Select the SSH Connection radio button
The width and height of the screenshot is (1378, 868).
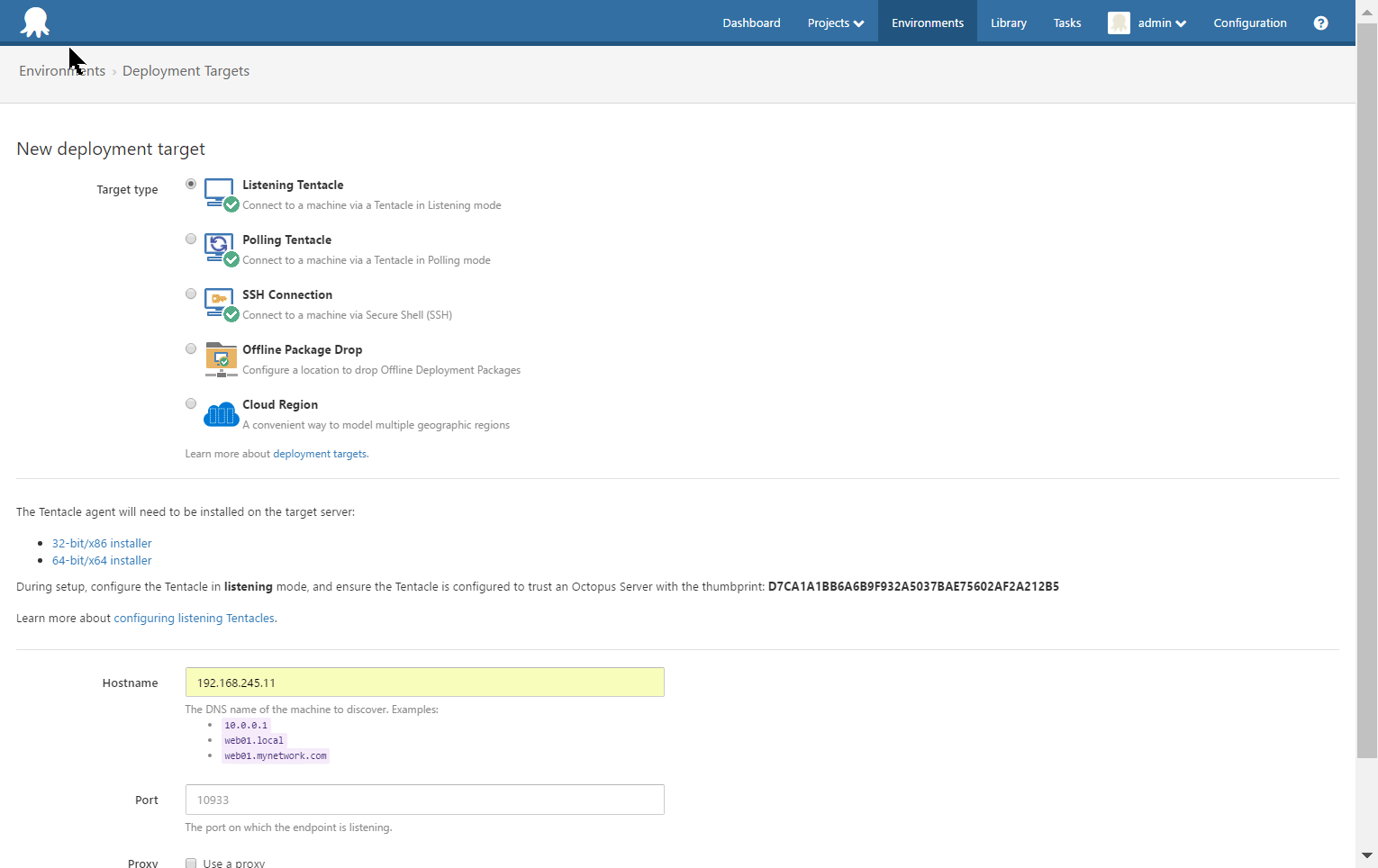click(191, 294)
